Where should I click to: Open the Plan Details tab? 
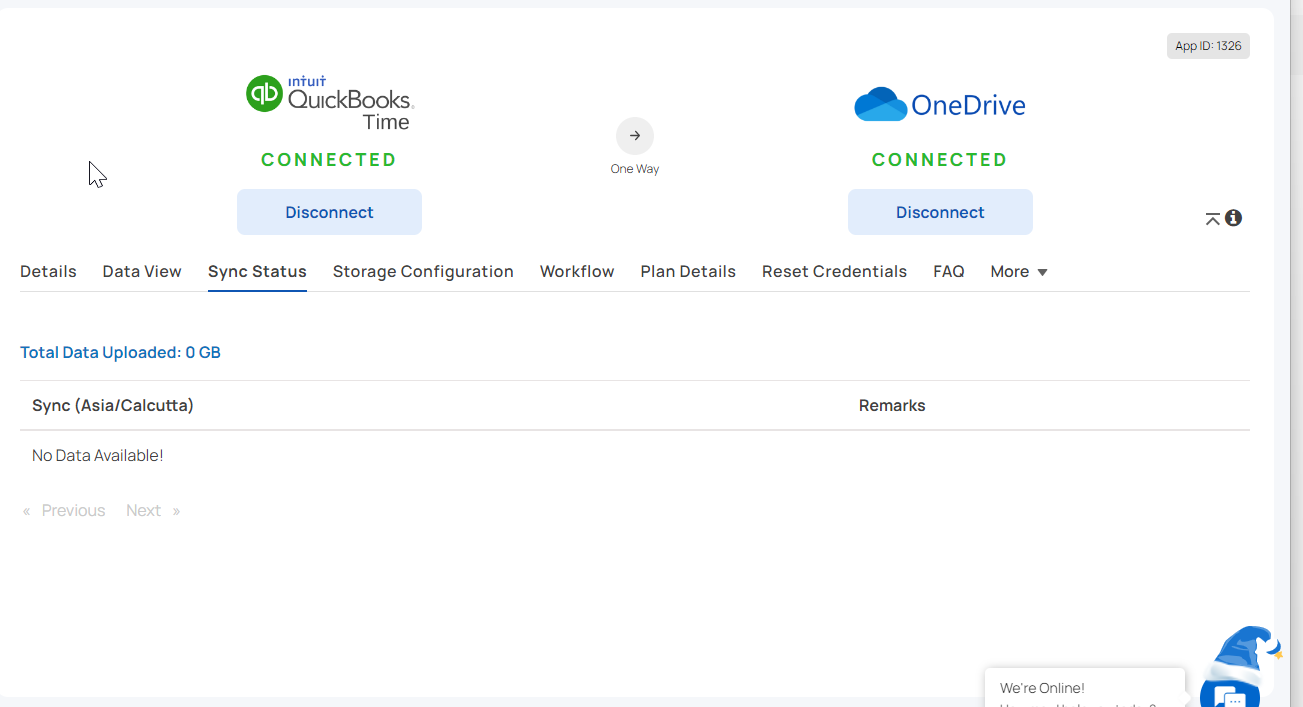click(688, 272)
